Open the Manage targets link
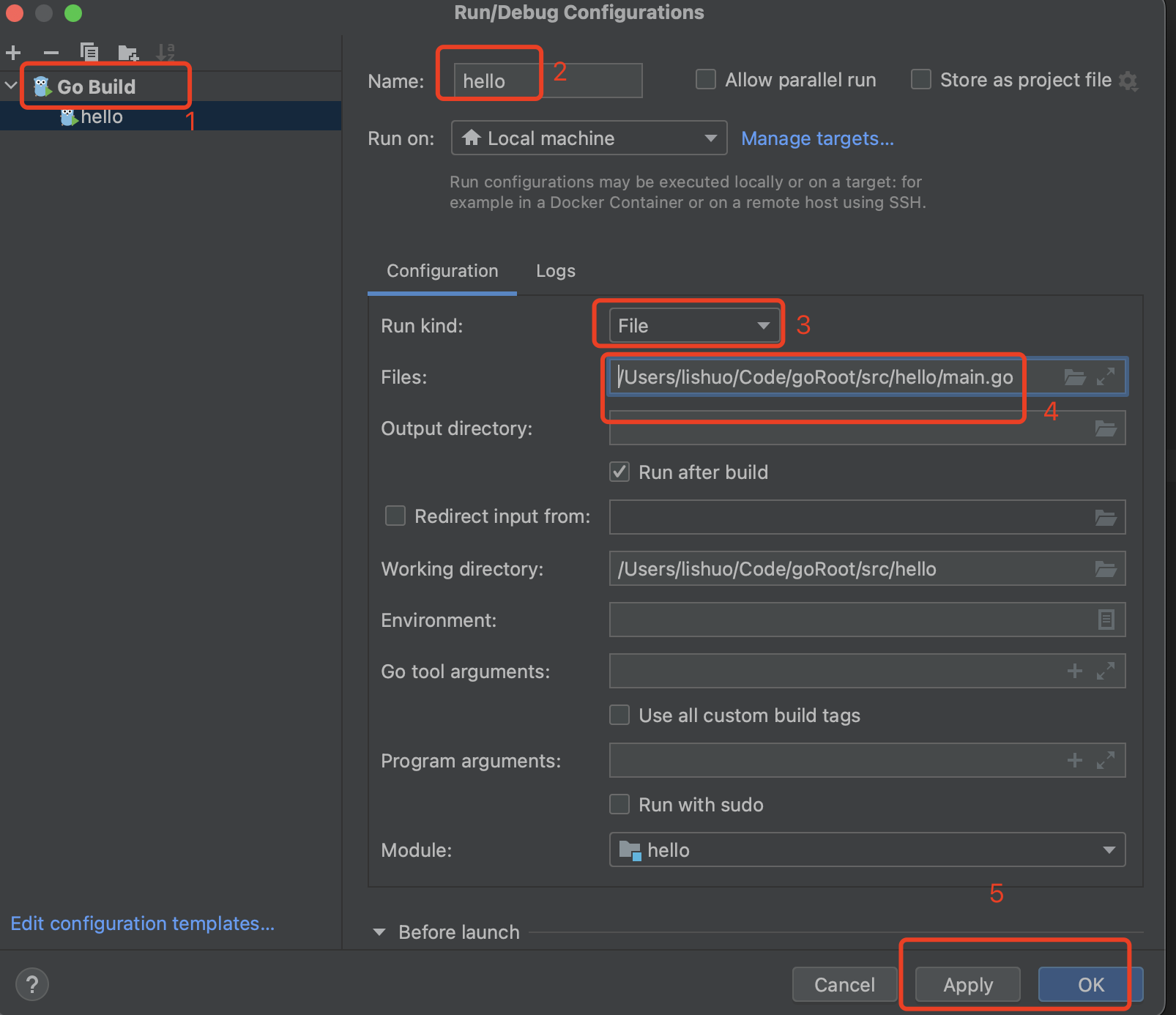The width and height of the screenshot is (1176, 1015). pos(817,138)
